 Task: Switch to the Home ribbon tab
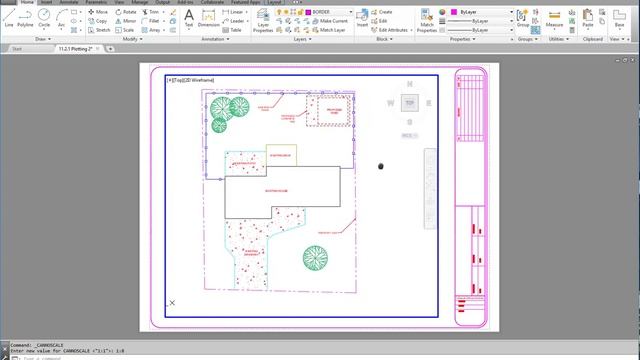(27, 2)
